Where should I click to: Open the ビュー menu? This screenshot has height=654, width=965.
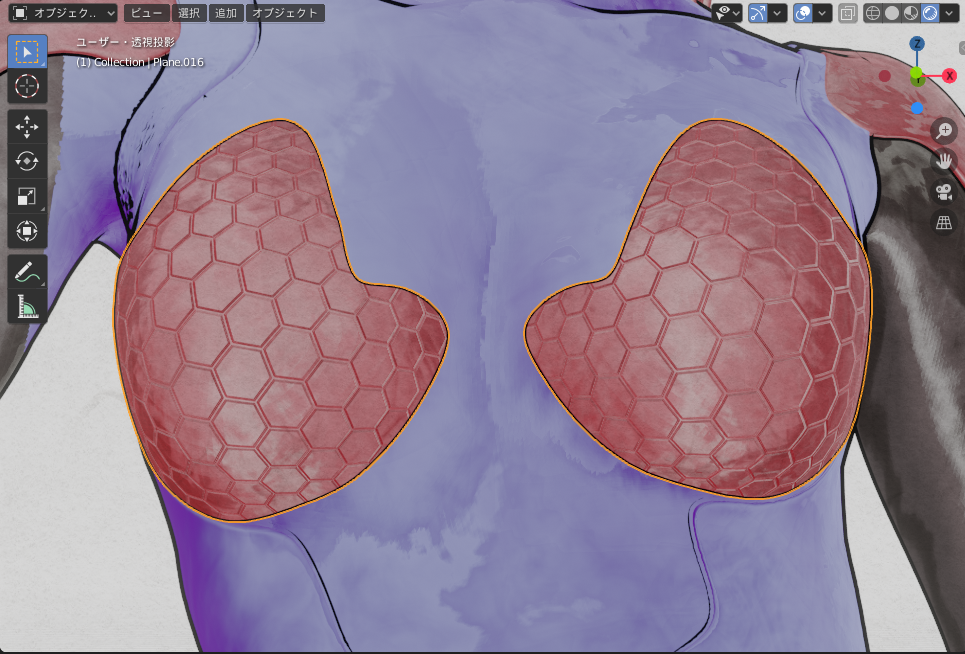point(146,13)
